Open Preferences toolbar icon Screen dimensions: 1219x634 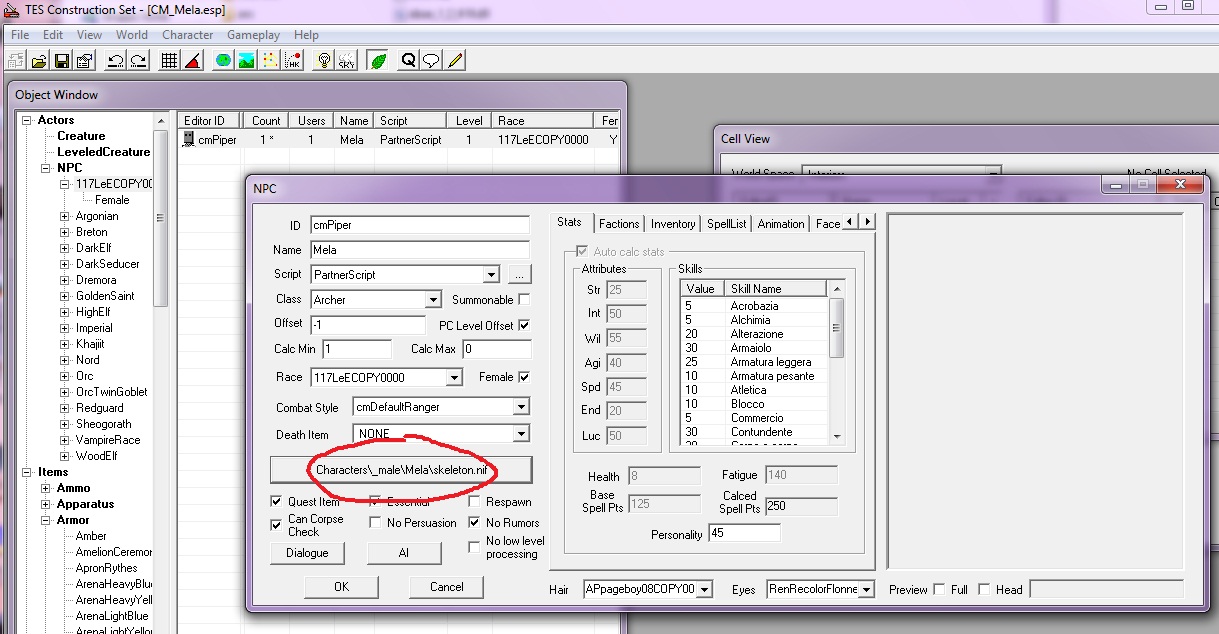[x=85, y=60]
